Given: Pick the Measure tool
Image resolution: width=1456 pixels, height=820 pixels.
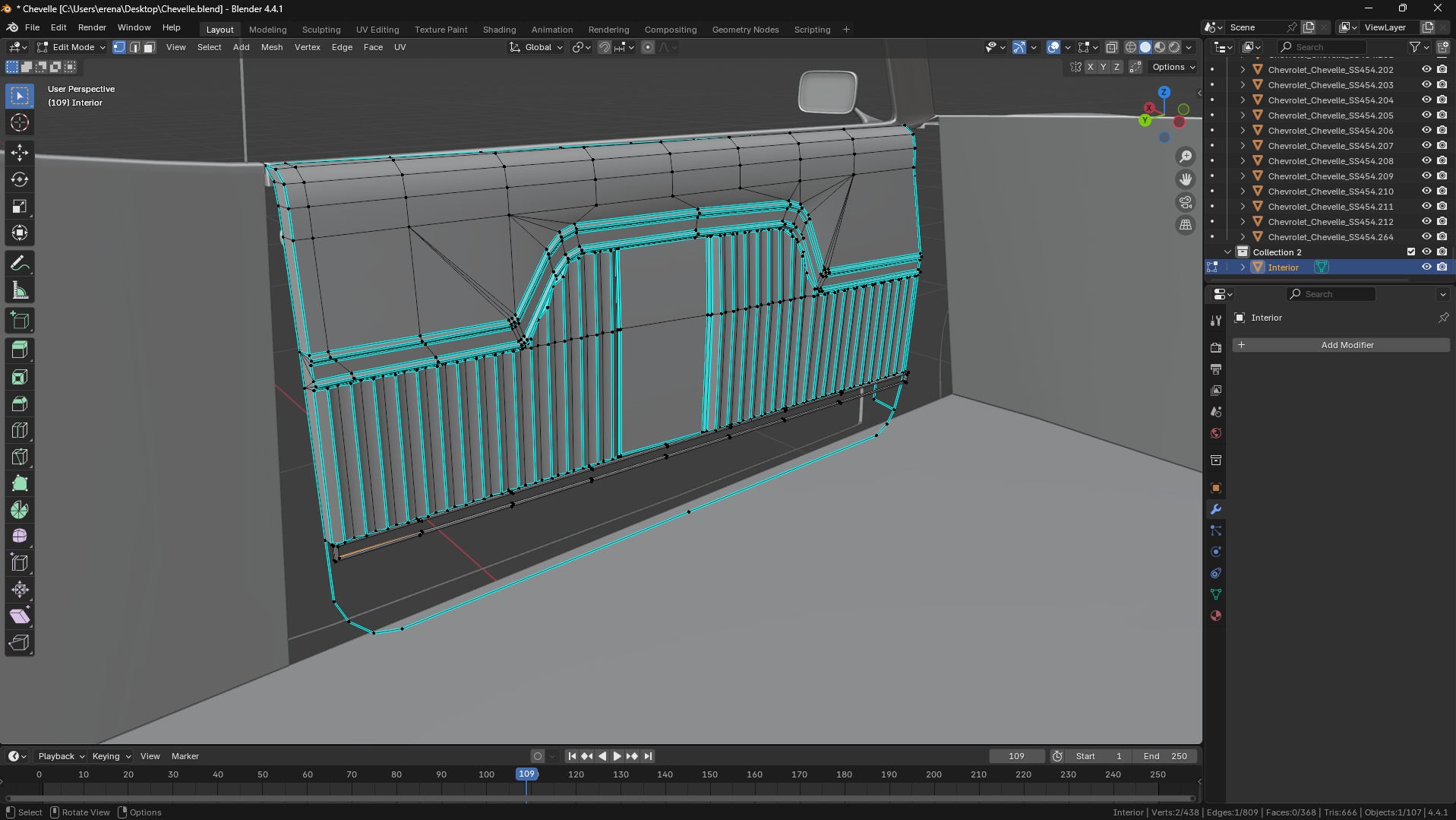Looking at the screenshot, I should pyautogui.click(x=20, y=290).
